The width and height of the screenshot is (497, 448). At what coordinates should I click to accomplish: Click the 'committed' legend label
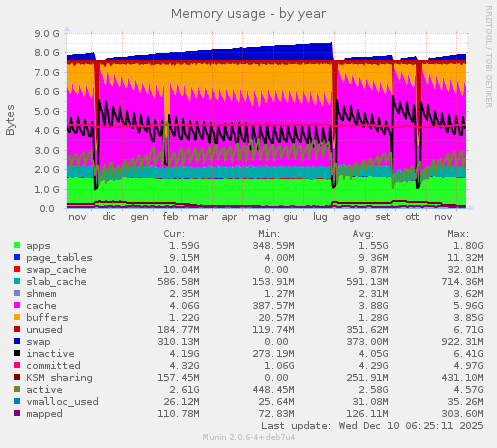click(x=53, y=366)
